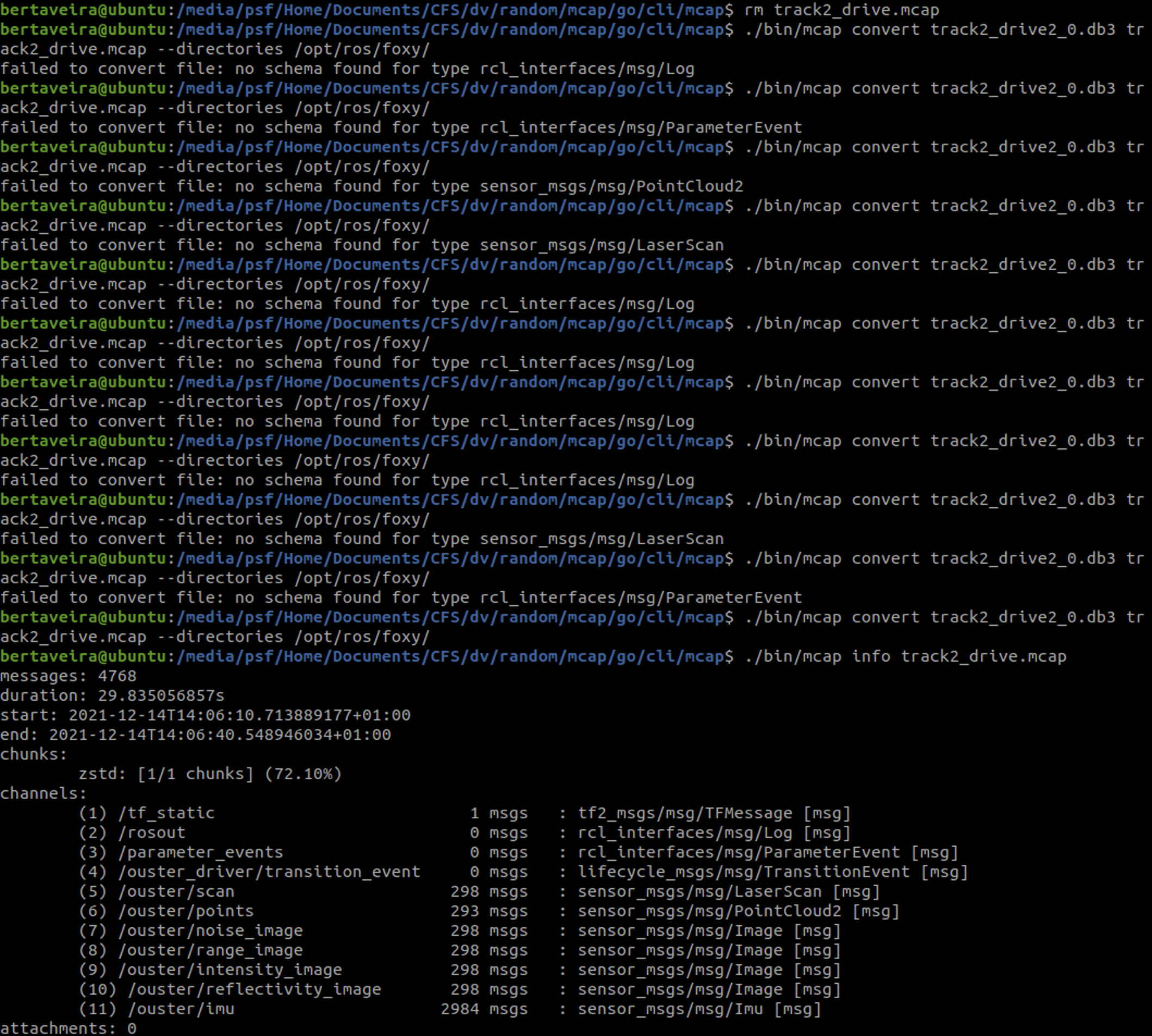Viewport: 1152px width, 1036px height.
Task: Click the /ouster/range_image channel entry
Action: click(211, 949)
